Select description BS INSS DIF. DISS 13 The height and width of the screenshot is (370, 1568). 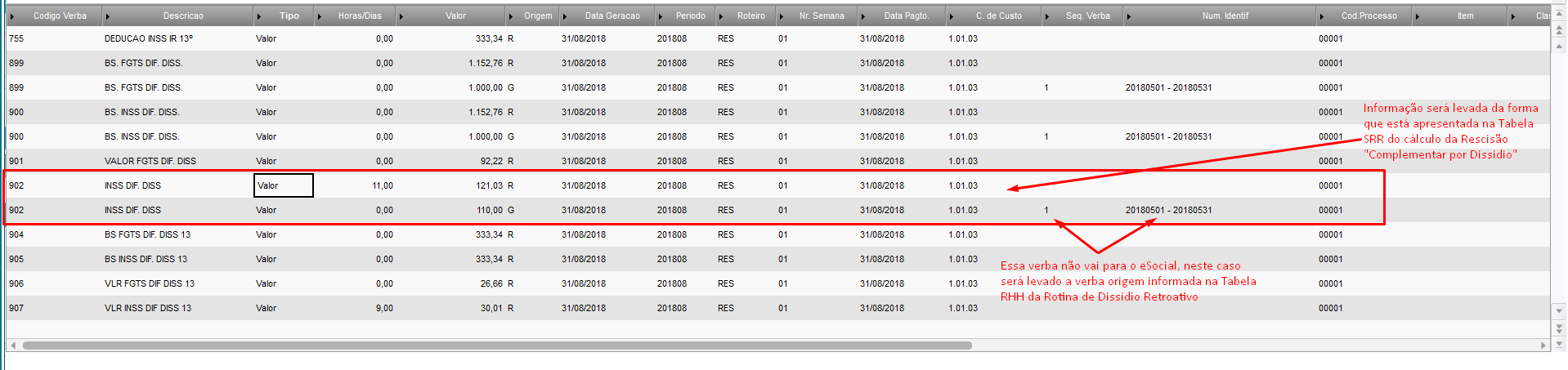coord(146,259)
